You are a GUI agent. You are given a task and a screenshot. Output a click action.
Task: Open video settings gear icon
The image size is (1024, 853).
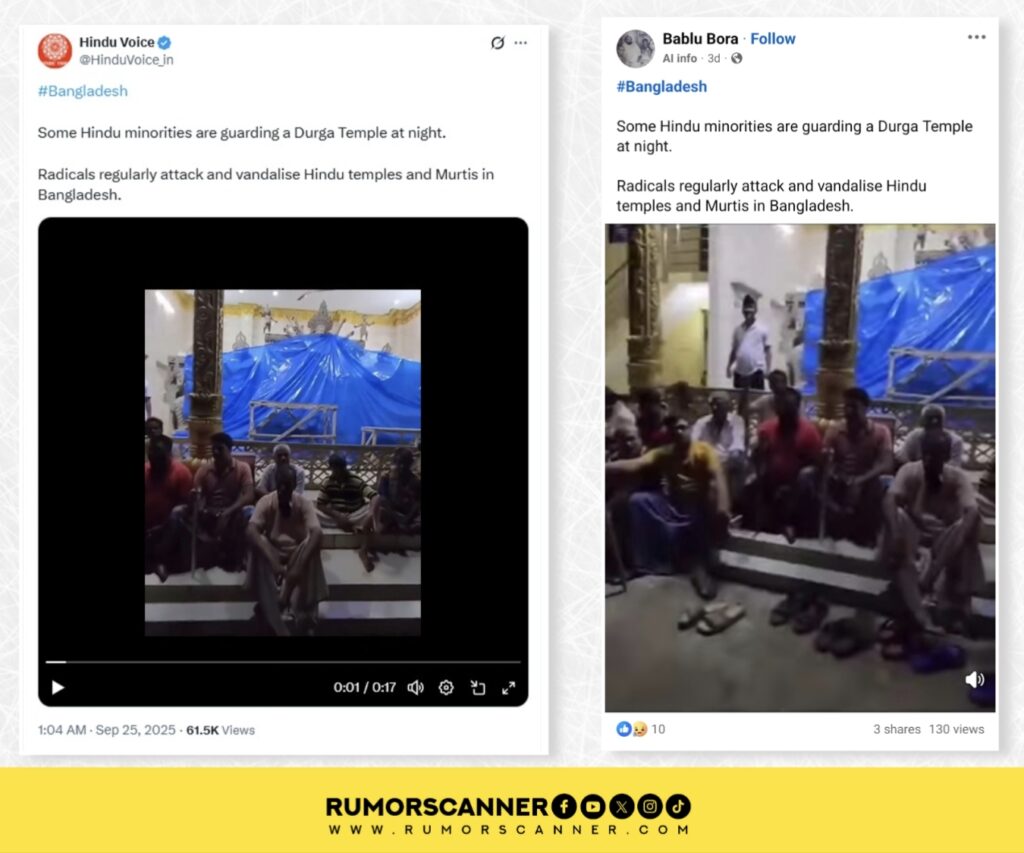click(x=446, y=688)
